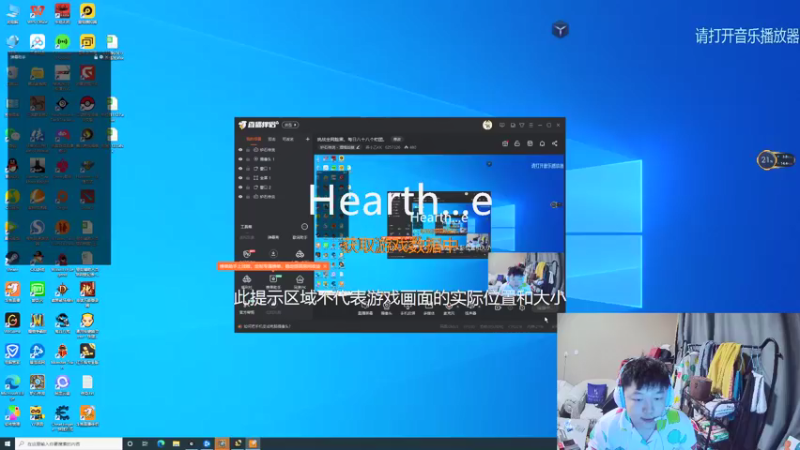Open File Explorer from the taskbar

point(176,444)
